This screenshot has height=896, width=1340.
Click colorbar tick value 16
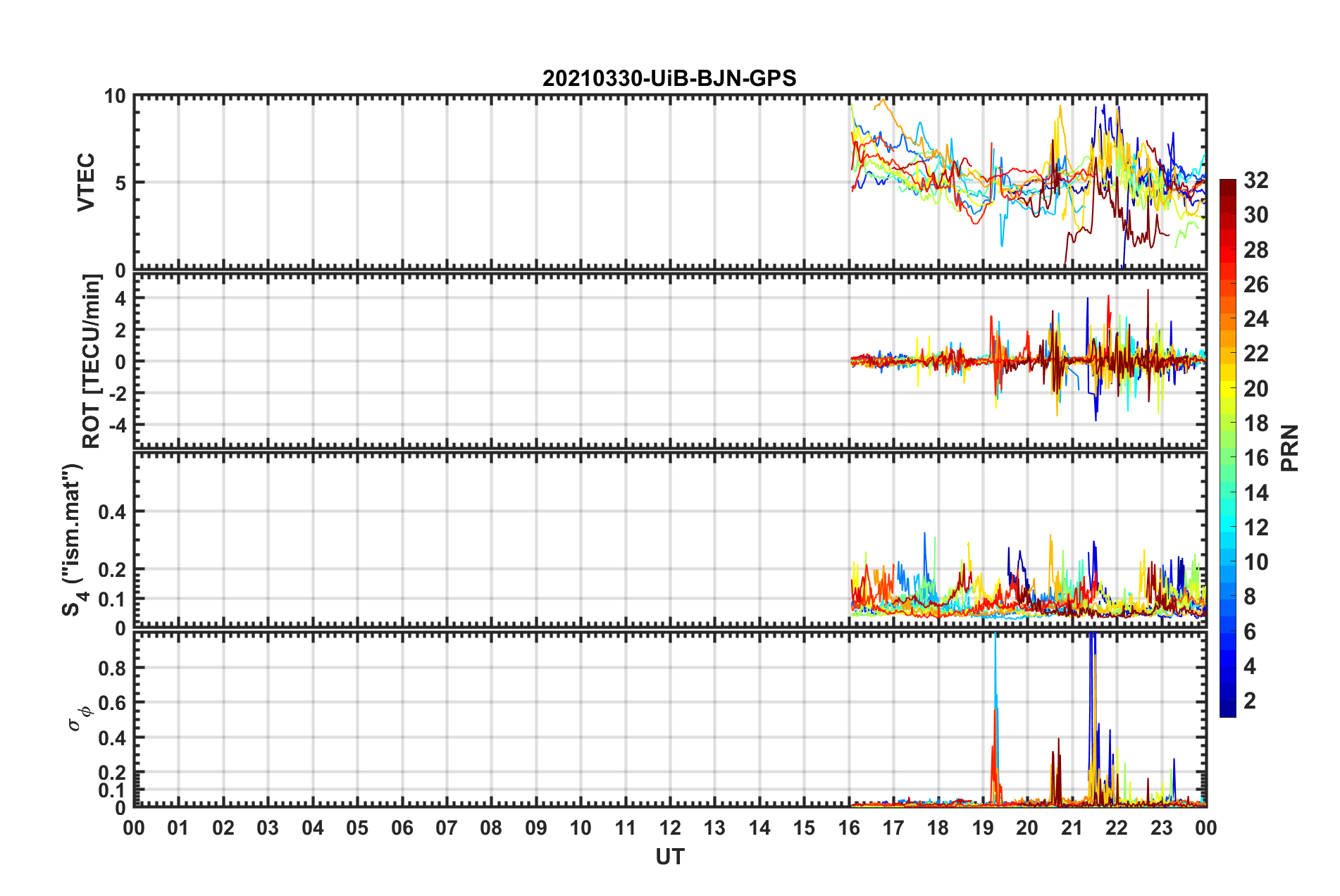click(x=1256, y=458)
